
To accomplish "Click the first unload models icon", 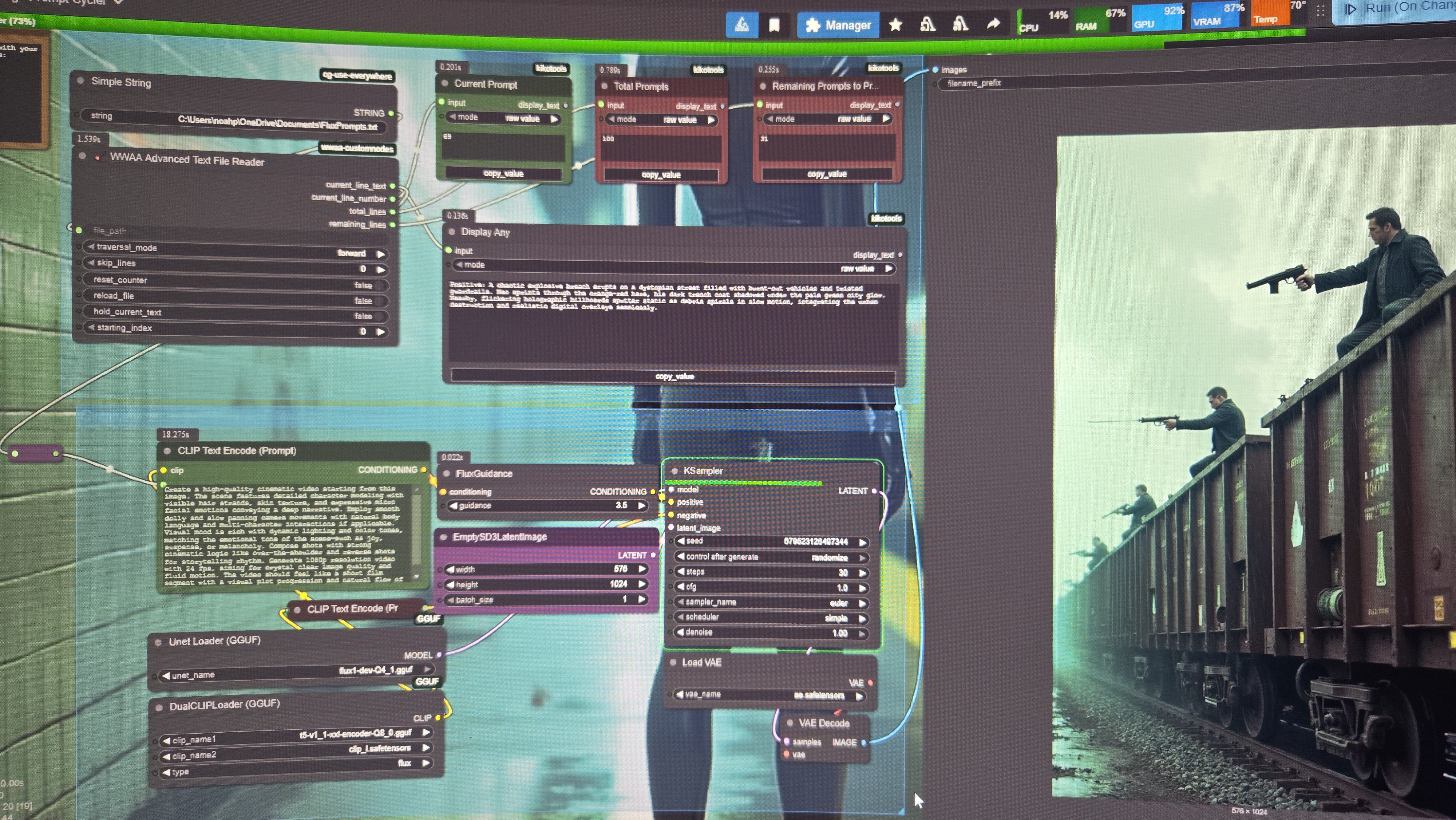I will coord(927,24).
